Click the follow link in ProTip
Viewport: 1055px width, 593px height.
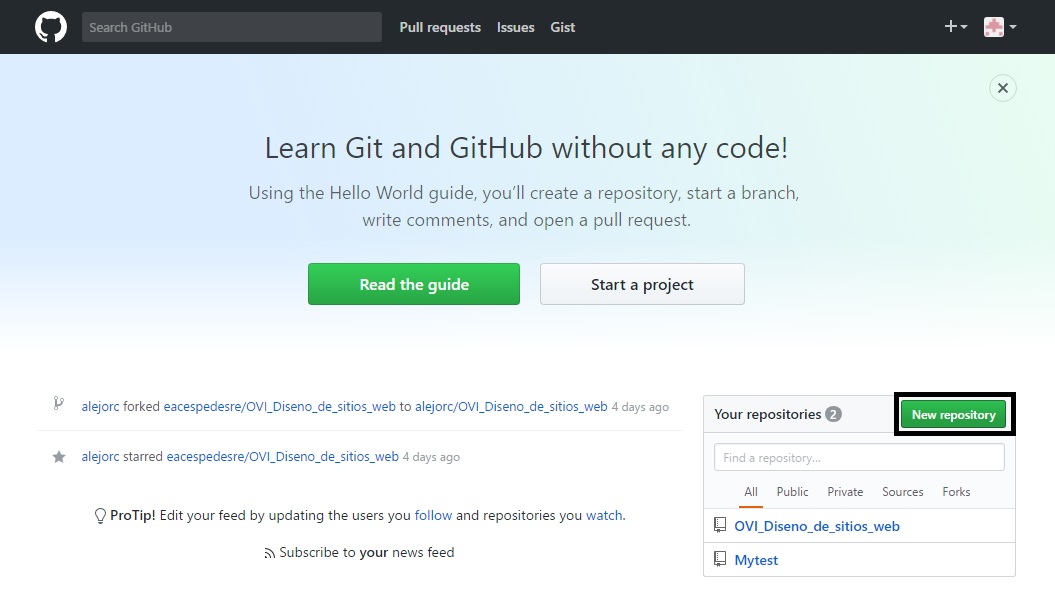(x=433, y=516)
